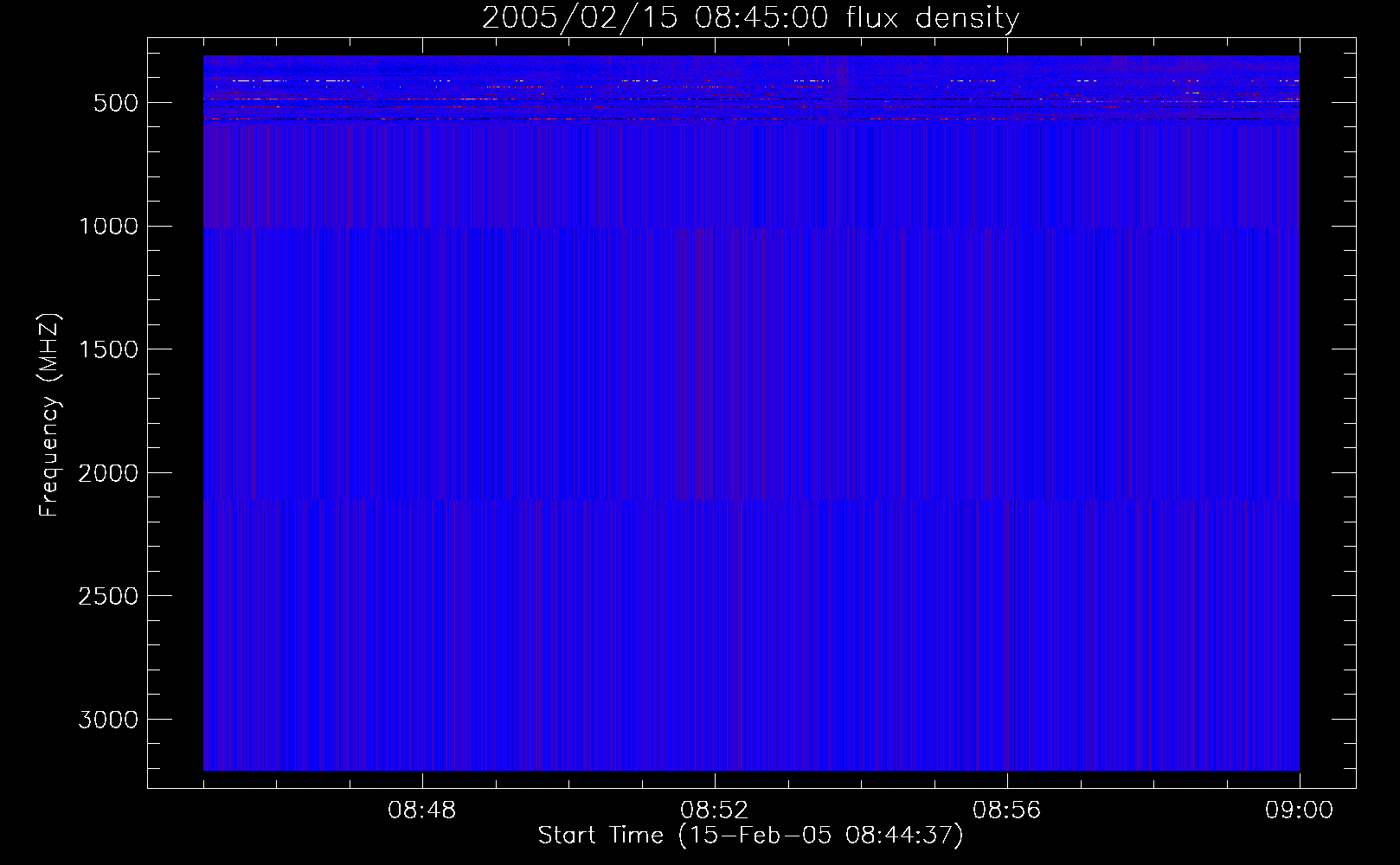Screen dimensions: 1400x865
Task: Click the 08:52 time tick label
Action: click(715, 811)
